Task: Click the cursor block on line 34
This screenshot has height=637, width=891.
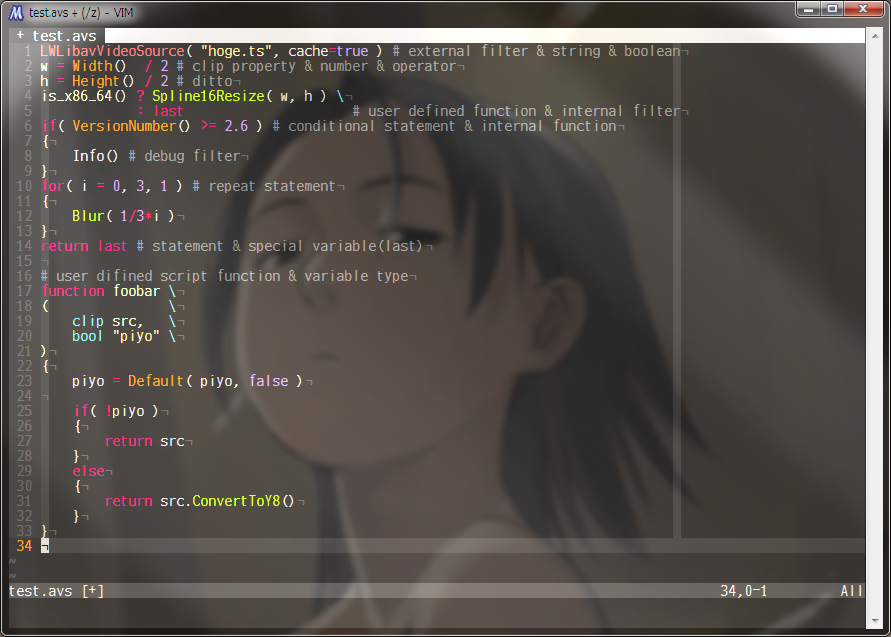Action: pyautogui.click(x=45, y=546)
